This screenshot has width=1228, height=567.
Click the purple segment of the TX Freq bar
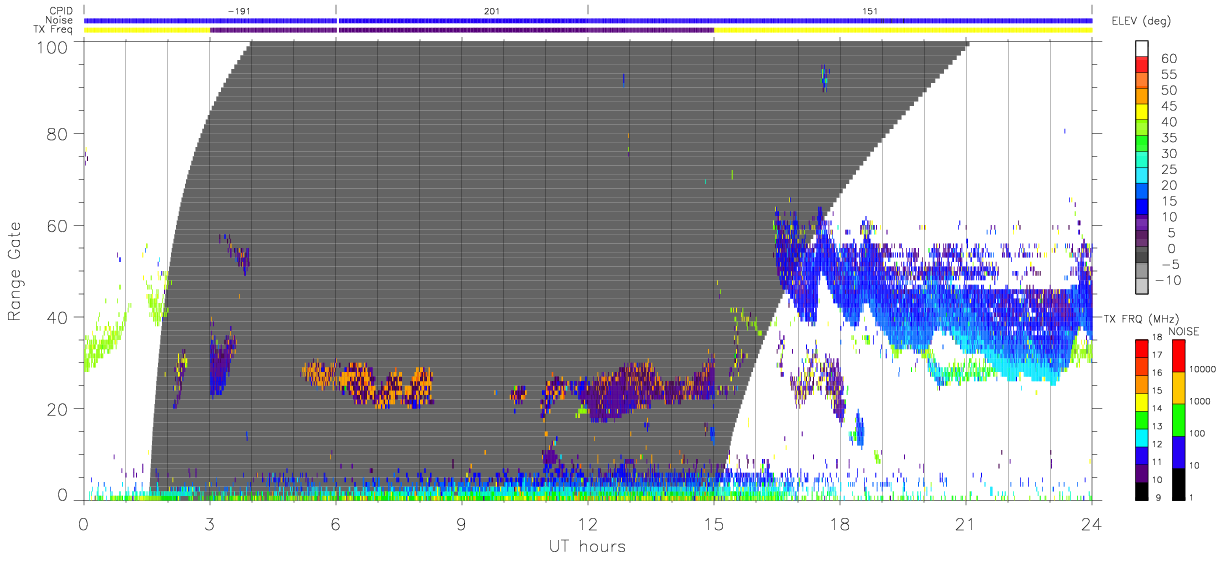[462, 30]
